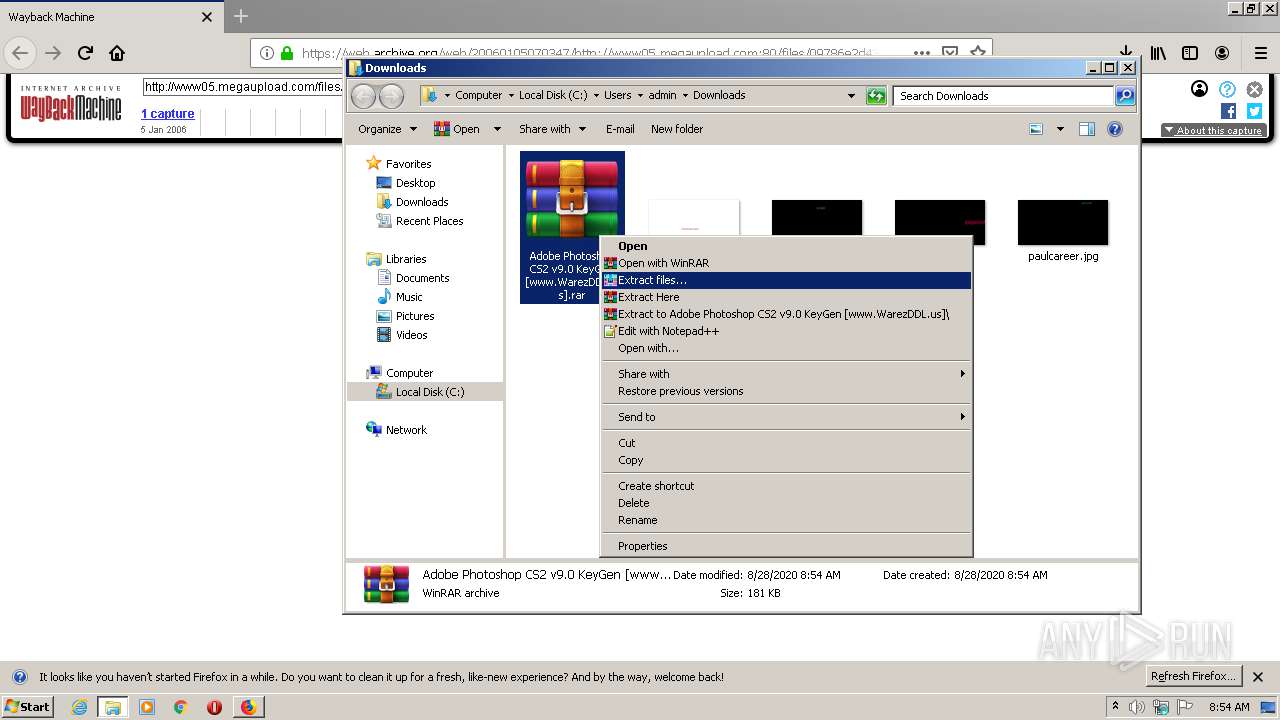
Task: Click Windows Media Player taskbar icon
Action: [147, 707]
